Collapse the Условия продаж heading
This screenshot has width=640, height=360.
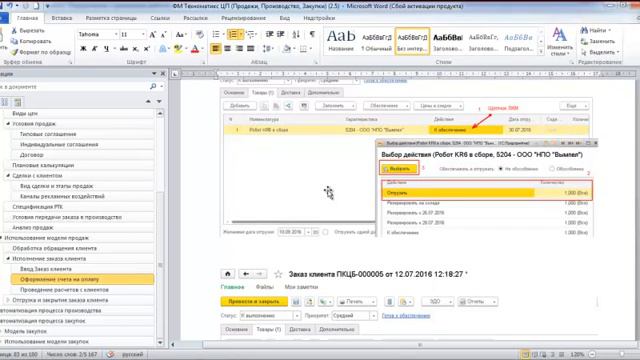point(8,124)
